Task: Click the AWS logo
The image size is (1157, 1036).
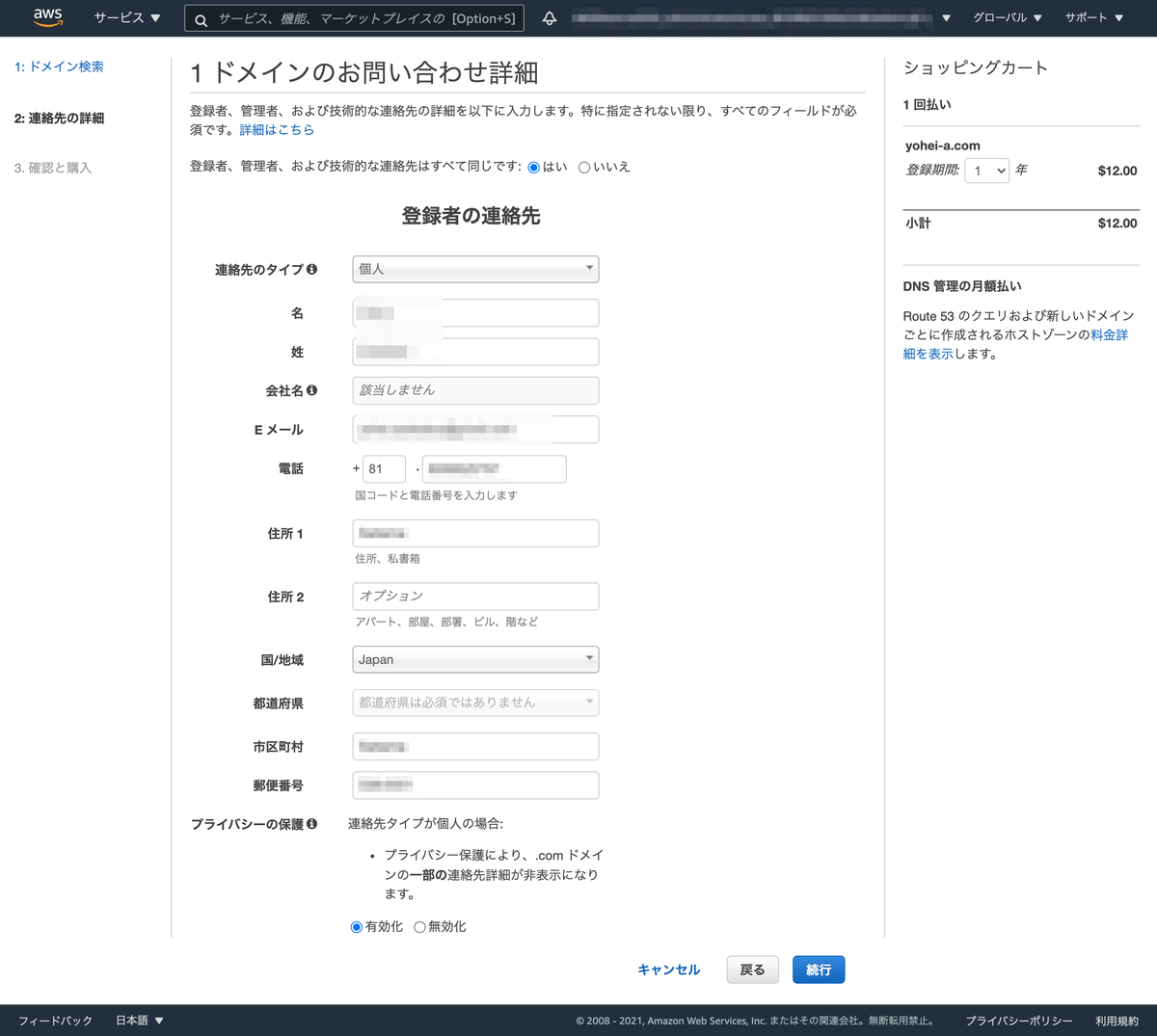Action: (x=47, y=17)
